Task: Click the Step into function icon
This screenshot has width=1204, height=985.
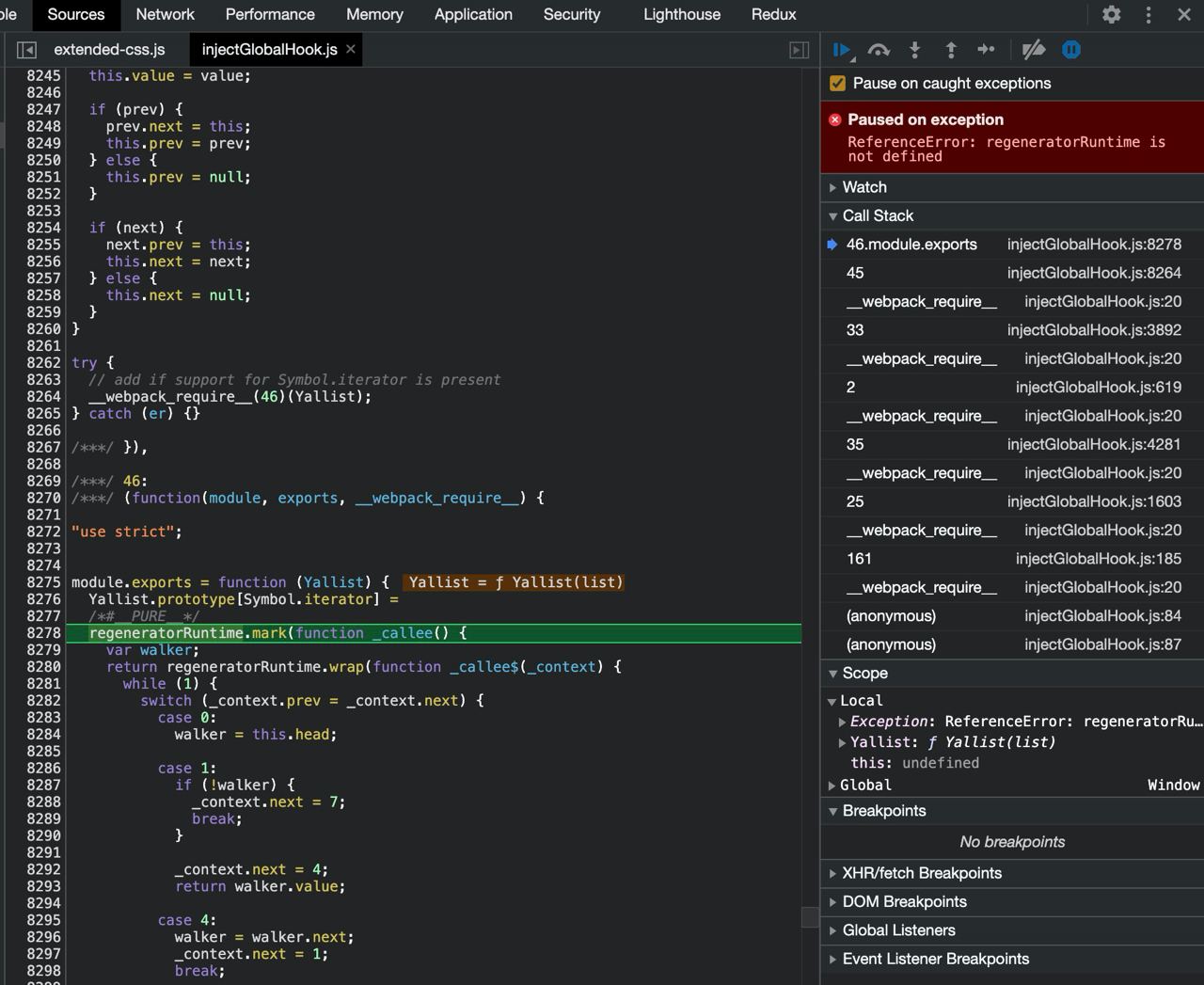Action: coord(914,50)
